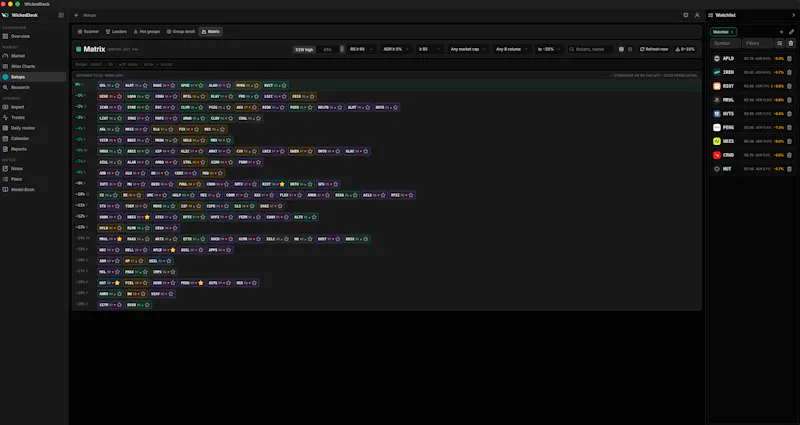Unstar MRVL chip in the matrix
The height and width of the screenshot is (425, 800).
(119, 239)
